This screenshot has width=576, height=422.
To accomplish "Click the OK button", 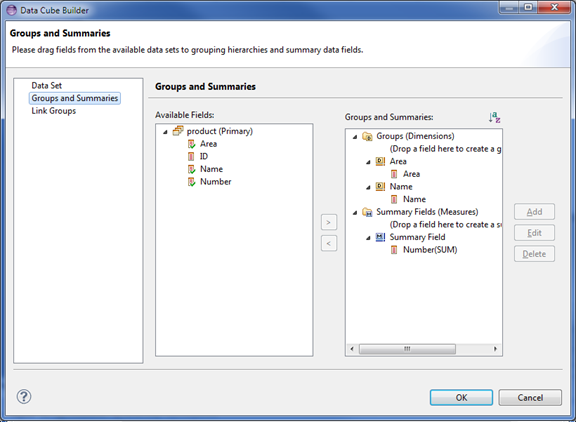I will coord(461,397).
